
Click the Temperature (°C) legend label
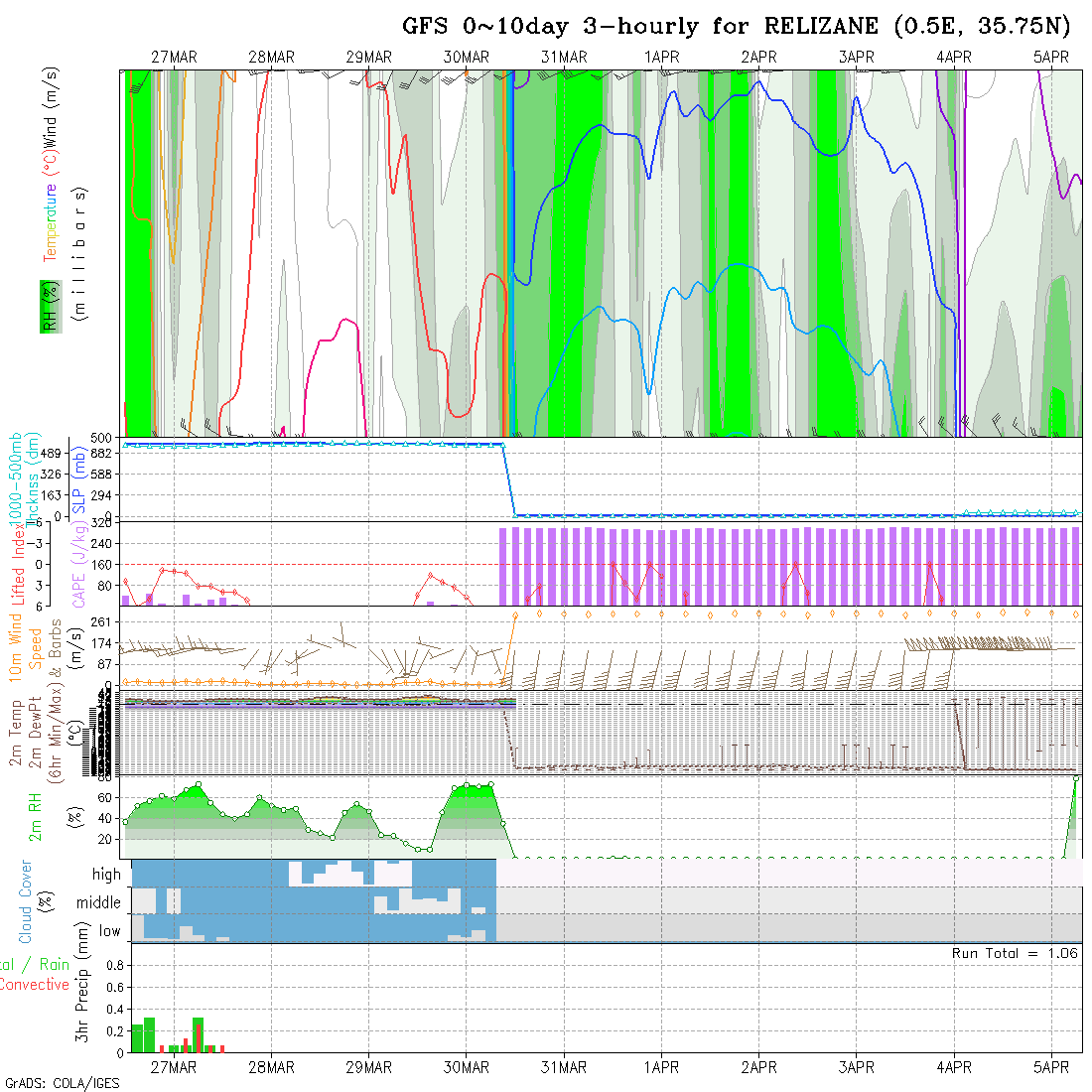point(50,223)
